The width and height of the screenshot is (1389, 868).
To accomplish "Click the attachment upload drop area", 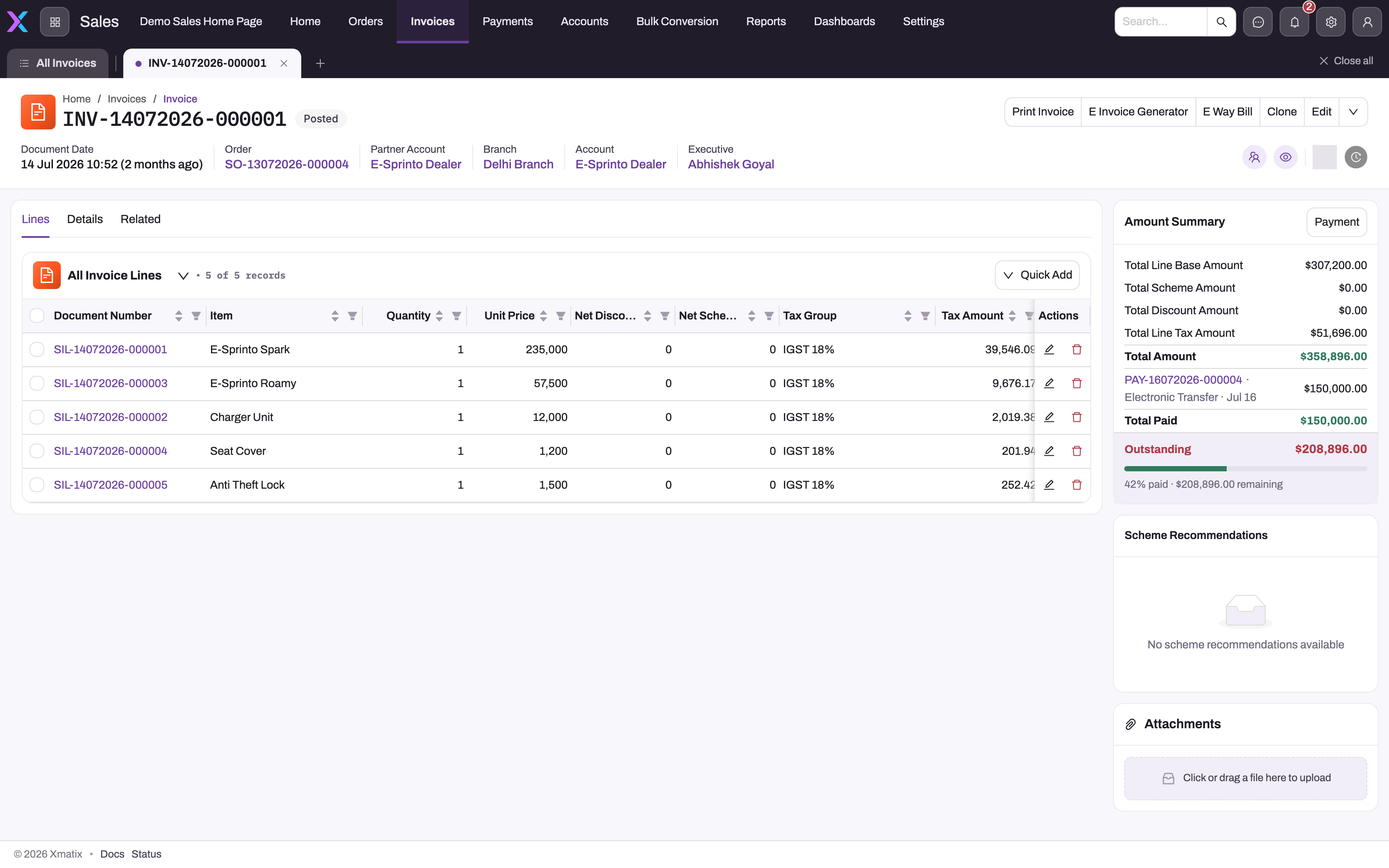I will (1245, 778).
